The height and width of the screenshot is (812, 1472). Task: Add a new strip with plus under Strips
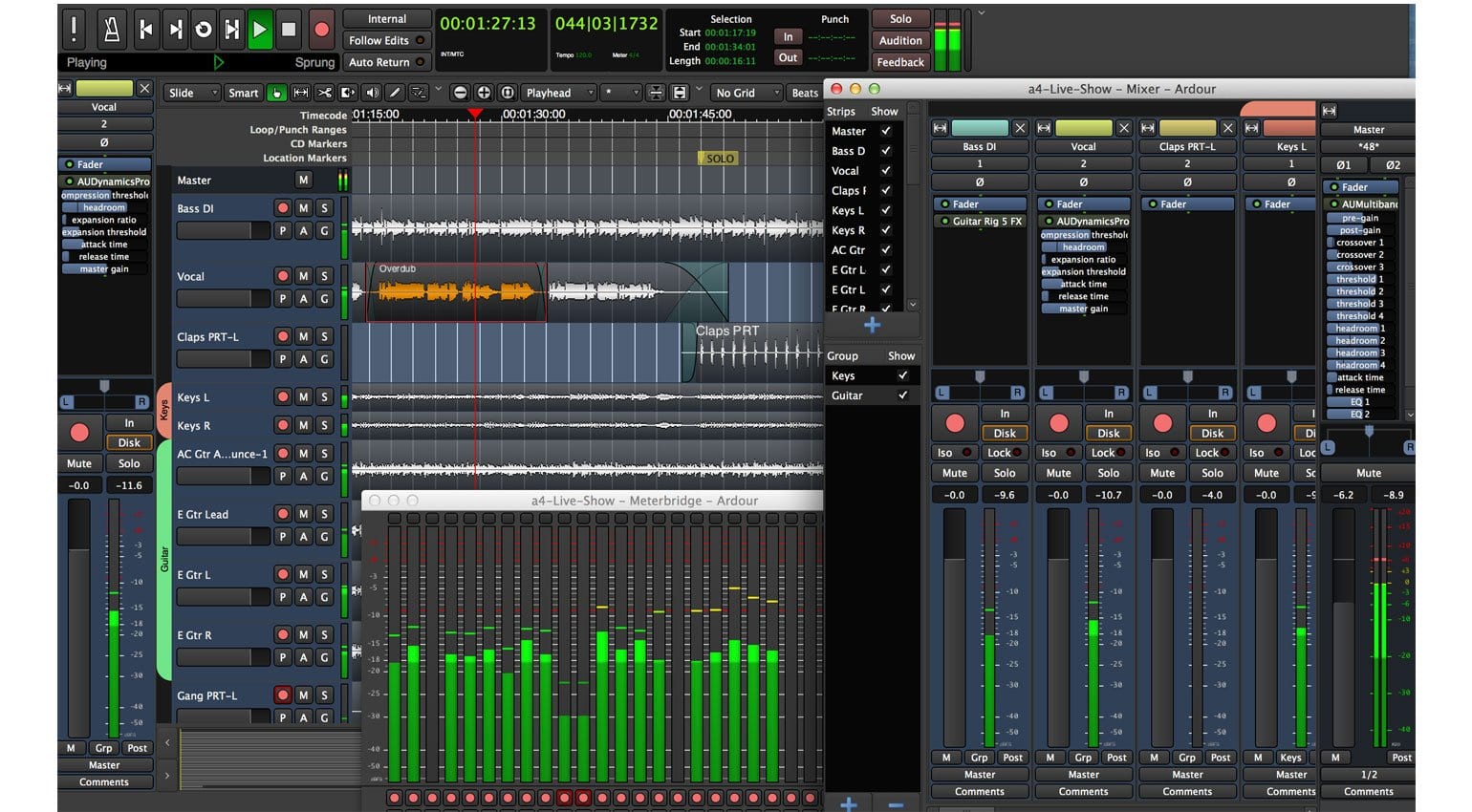pos(872,326)
